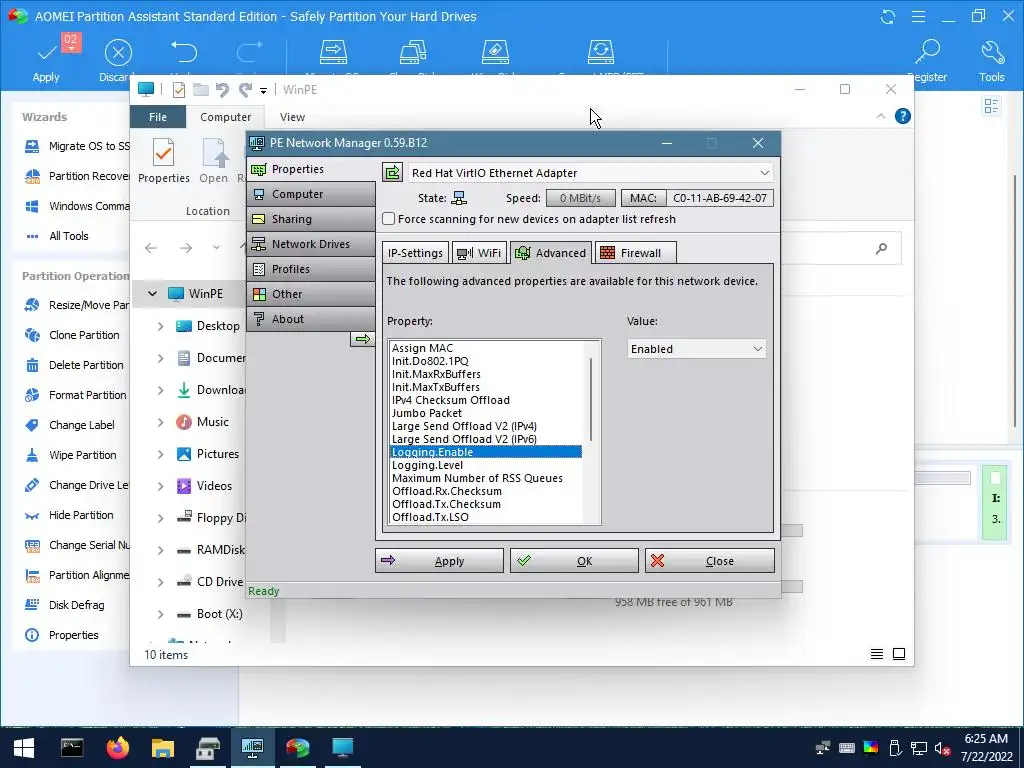
Task: Click the Close button in PE Network Manager
Action: pyautogui.click(x=710, y=561)
